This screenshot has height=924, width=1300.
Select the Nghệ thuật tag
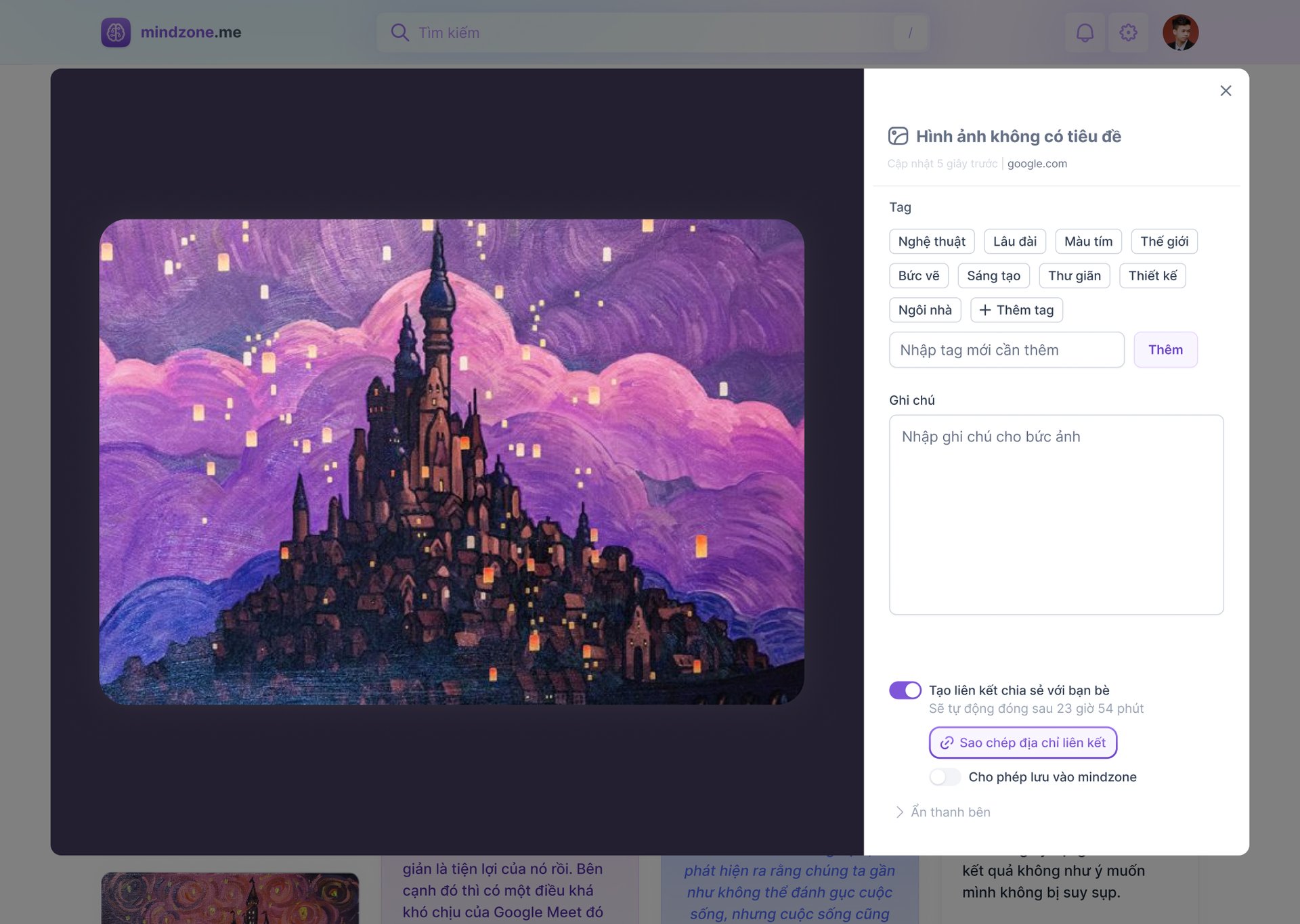[932, 242]
